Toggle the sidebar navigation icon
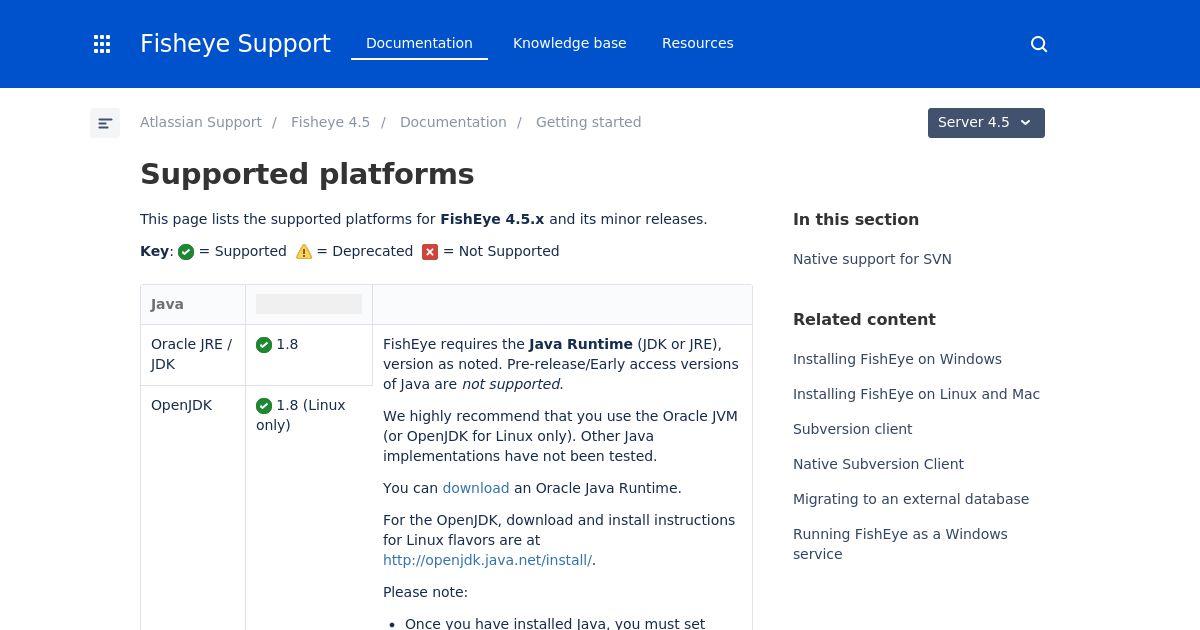The height and width of the screenshot is (630, 1200). click(x=105, y=123)
